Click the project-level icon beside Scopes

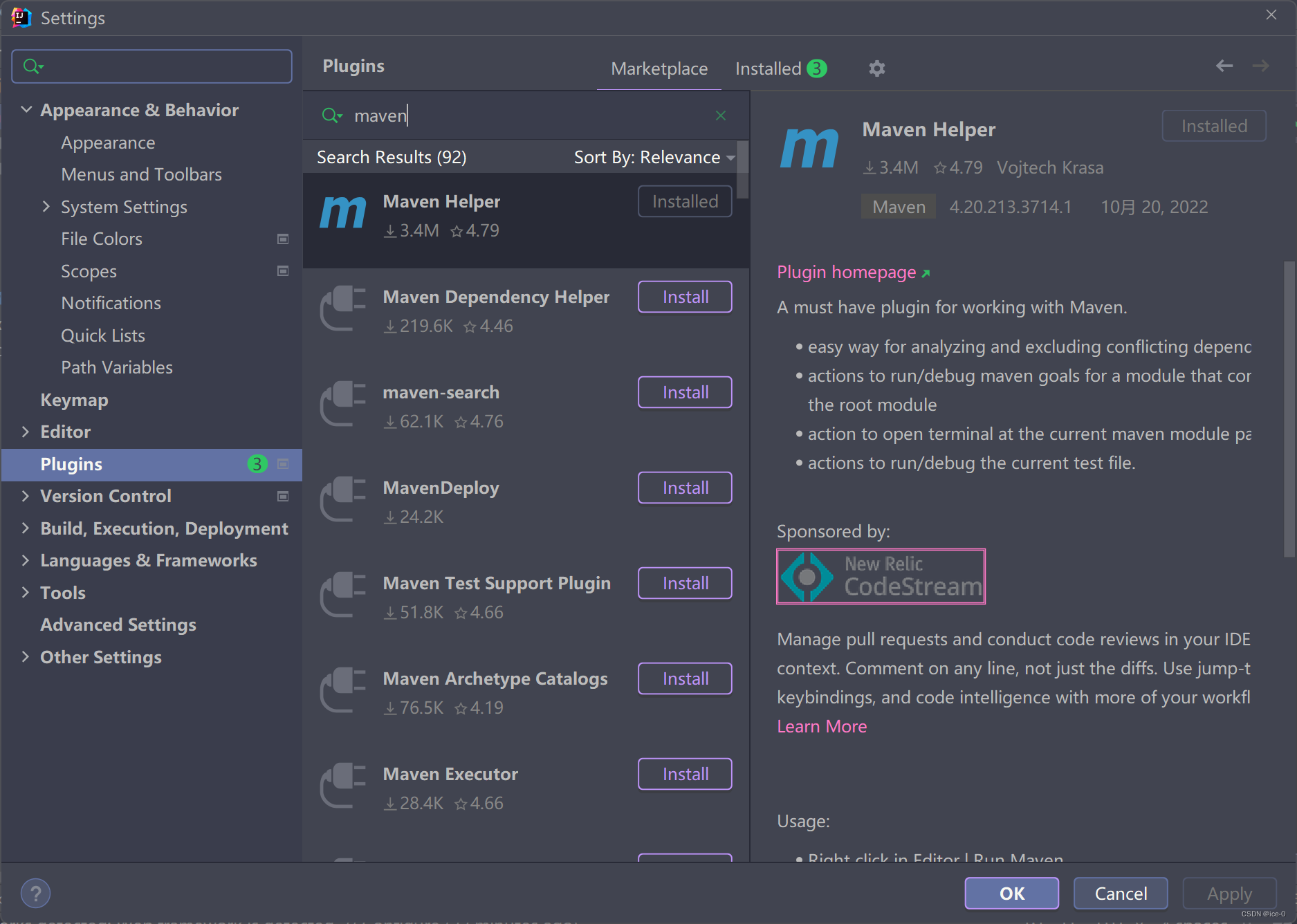coord(283,271)
